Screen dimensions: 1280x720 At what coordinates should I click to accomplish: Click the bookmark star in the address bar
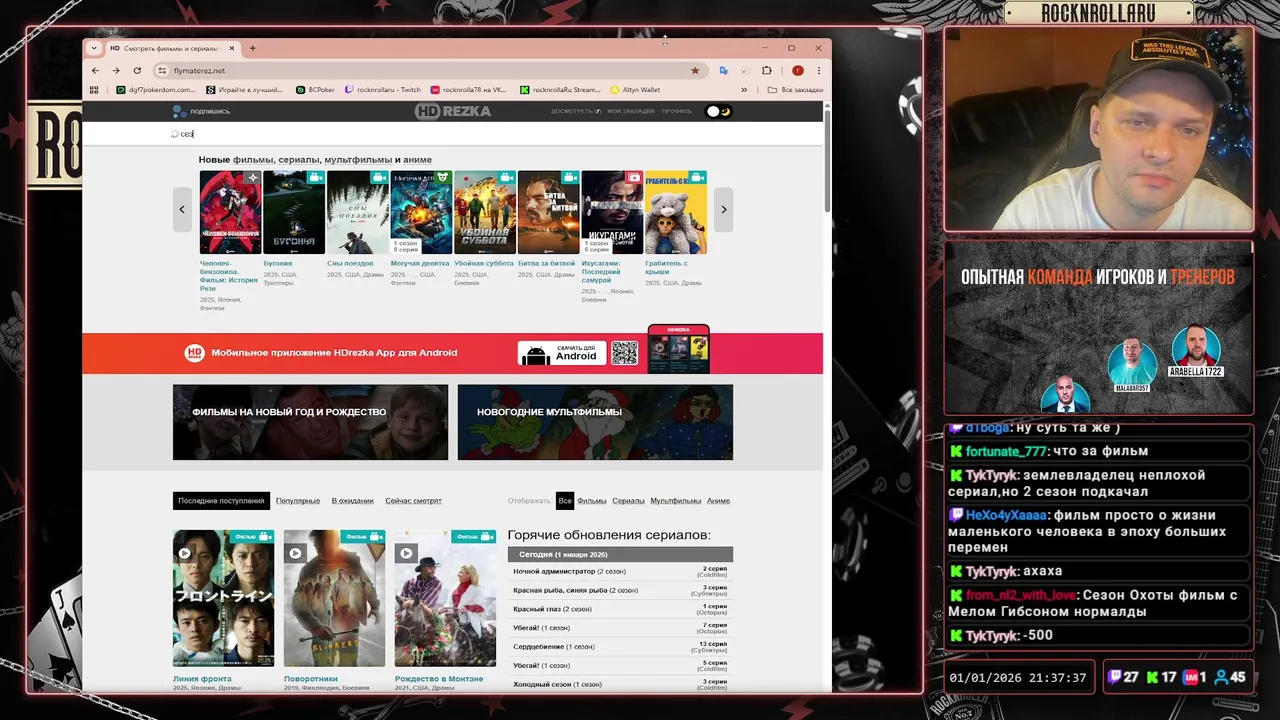pos(695,70)
